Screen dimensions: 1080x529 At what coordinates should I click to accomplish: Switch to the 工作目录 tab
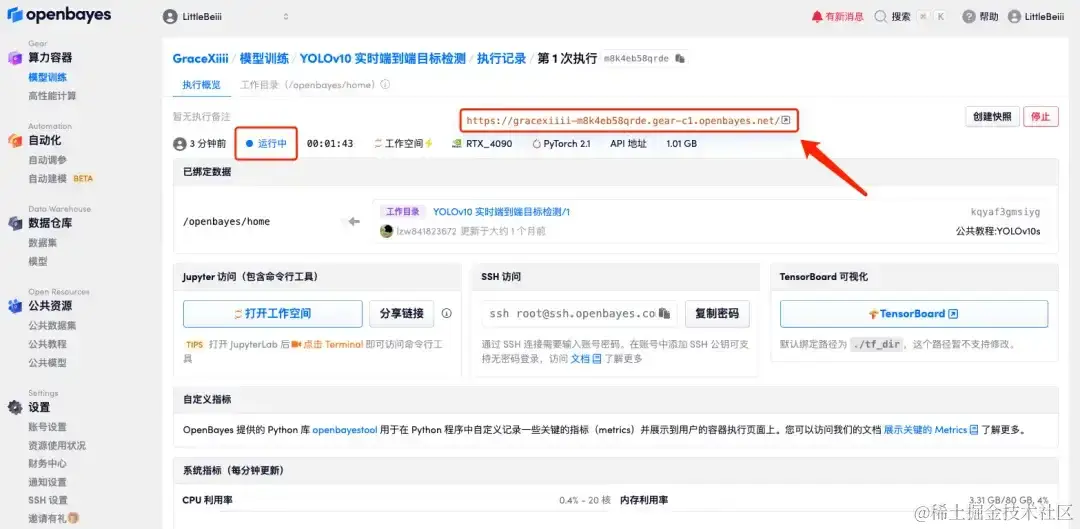pyautogui.click(x=307, y=85)
